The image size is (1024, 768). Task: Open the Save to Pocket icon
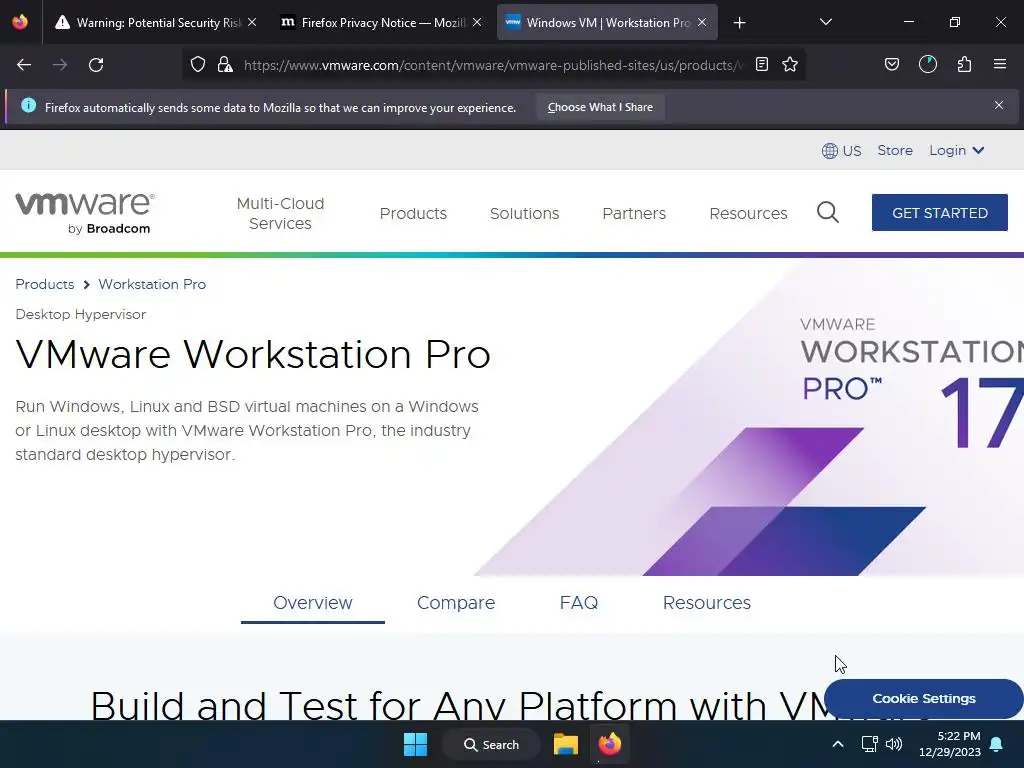pos(892,65)
